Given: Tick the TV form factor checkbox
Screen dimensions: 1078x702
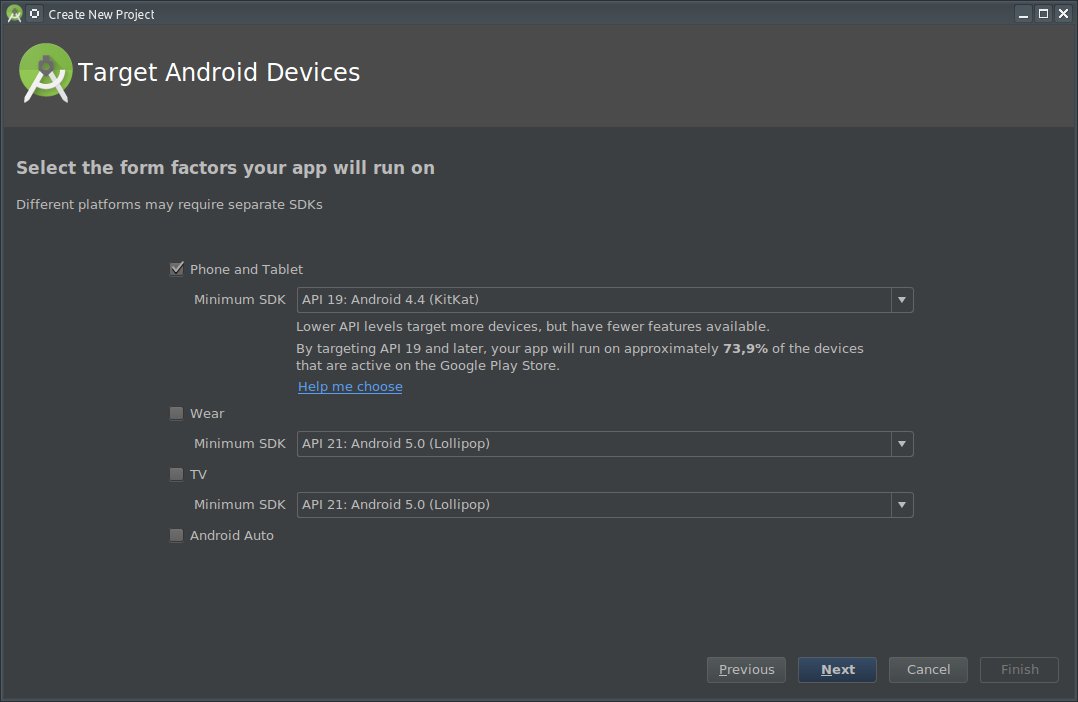Looking at the screenshot, I should [177, 475].
